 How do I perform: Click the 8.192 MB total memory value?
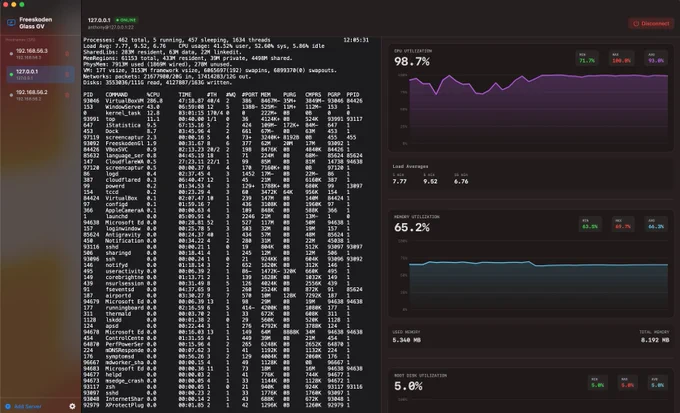click(x=655, y=340)
